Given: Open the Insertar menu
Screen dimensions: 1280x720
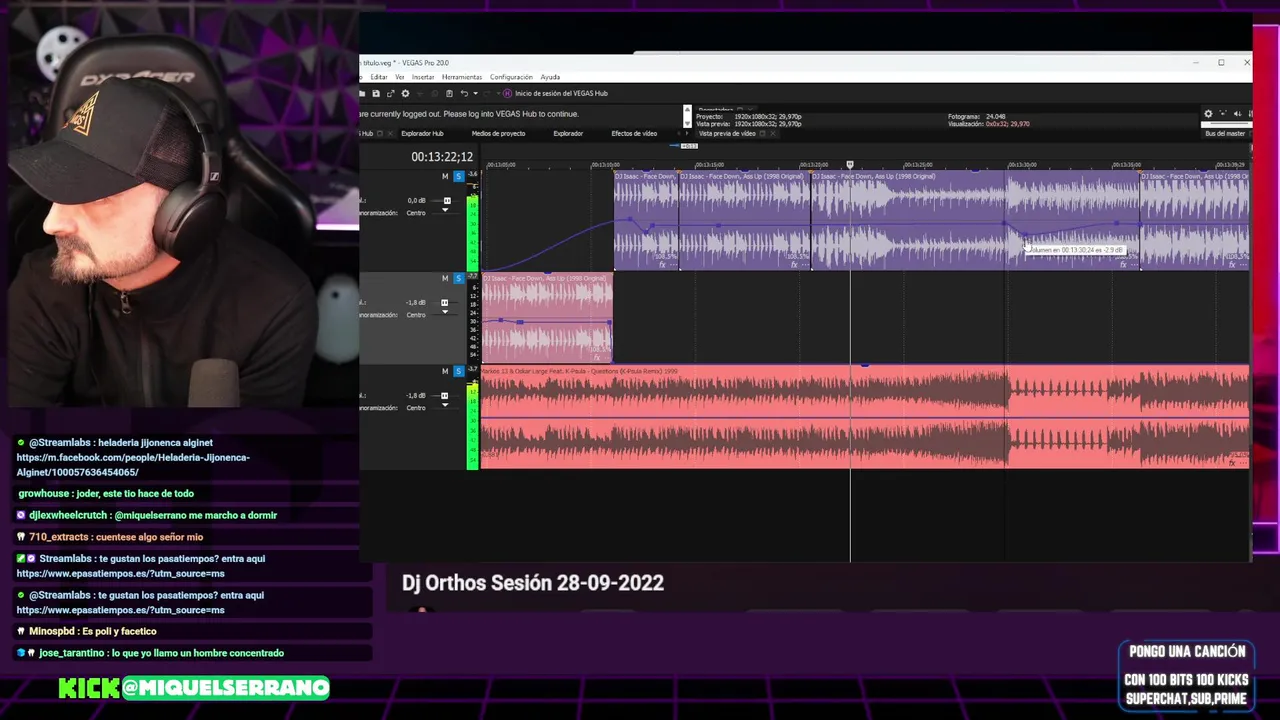Looking at the screenshot, I should 423,77.
